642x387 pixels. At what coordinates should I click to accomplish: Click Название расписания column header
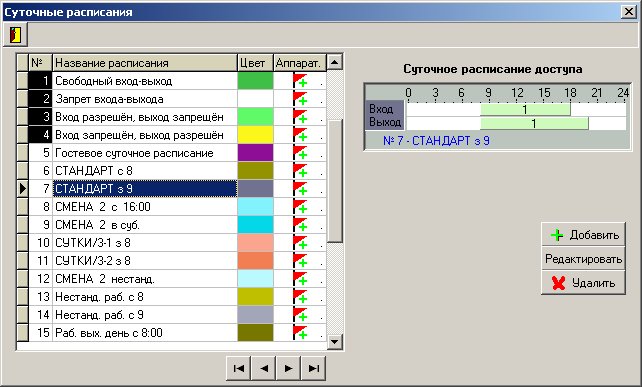click(x=145, y=63)
